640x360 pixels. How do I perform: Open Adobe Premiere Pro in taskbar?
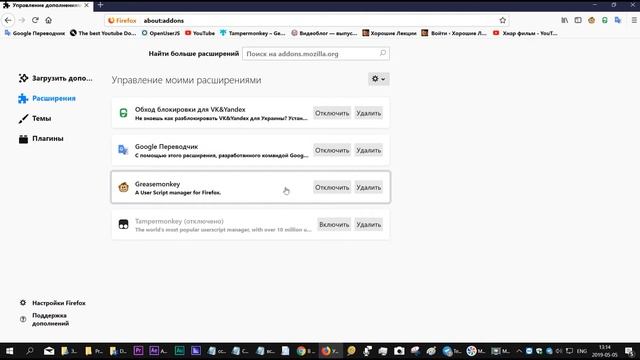(138, 351)
